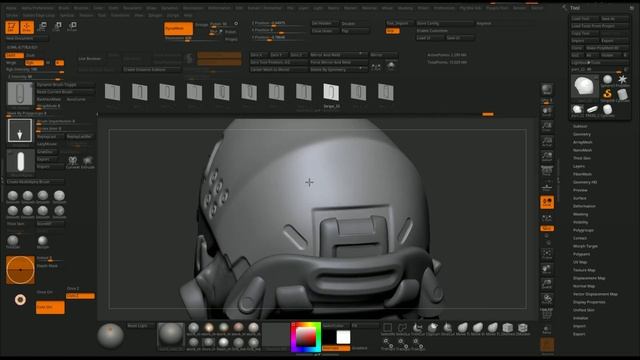Select the SelectRect brush icon

coord(387,328)
